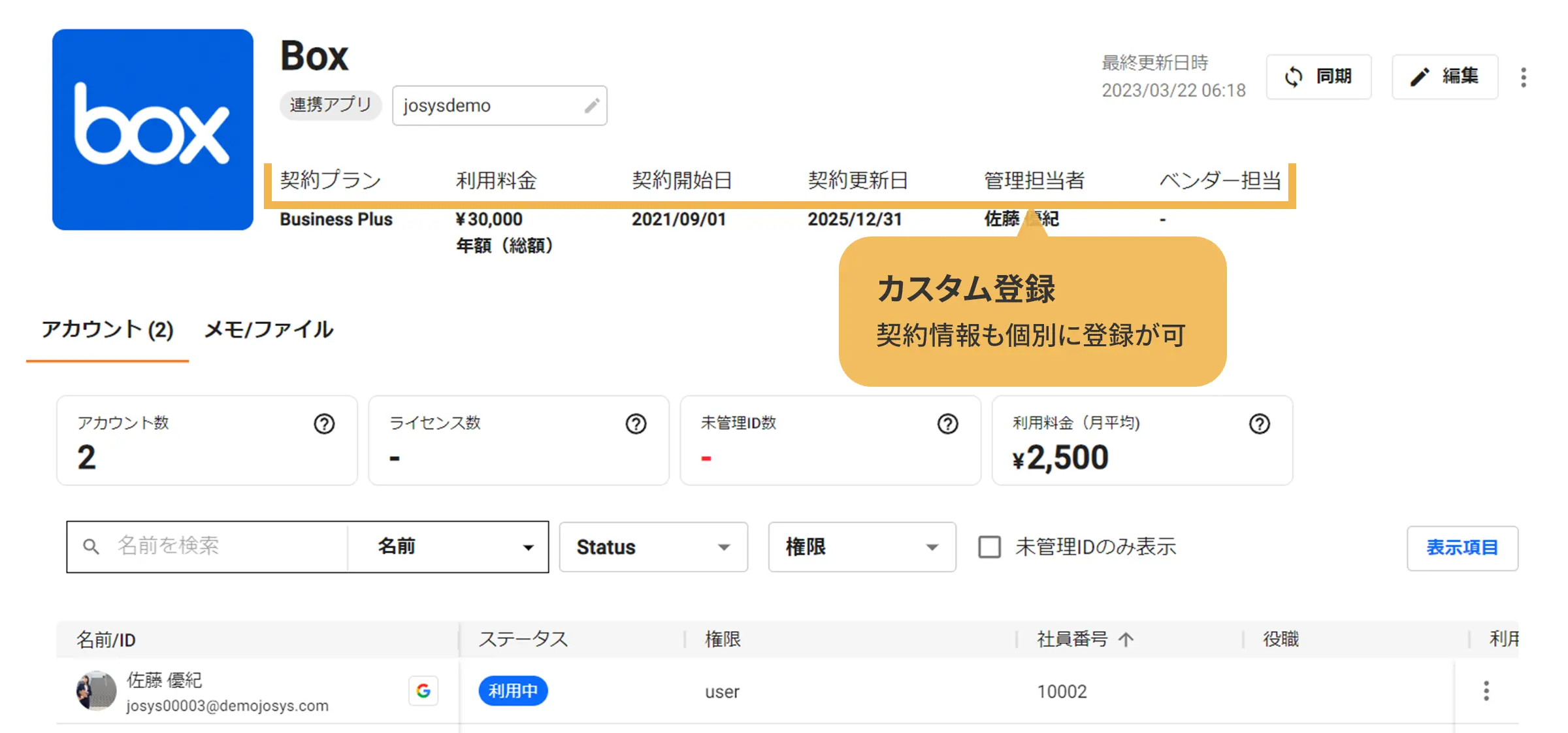Edit the josysdemo name via pencil icon
1568x733 pixels.
[x=591, y=105]
